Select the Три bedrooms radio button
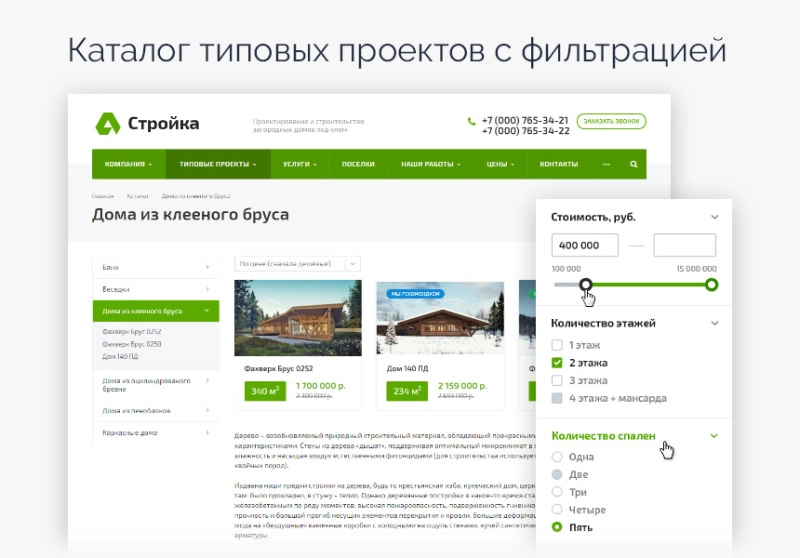 [x=558, y=492]
